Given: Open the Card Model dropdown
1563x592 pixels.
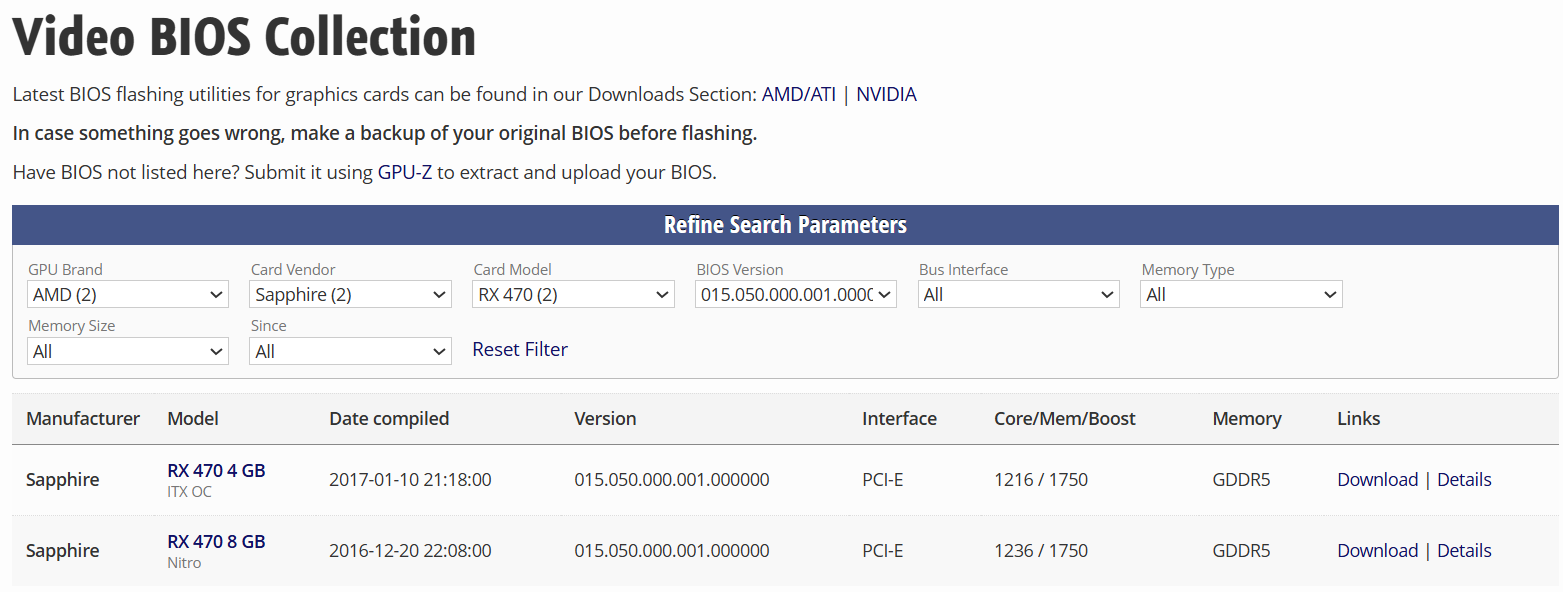Looking at the screenshot, I should (573, 295).
